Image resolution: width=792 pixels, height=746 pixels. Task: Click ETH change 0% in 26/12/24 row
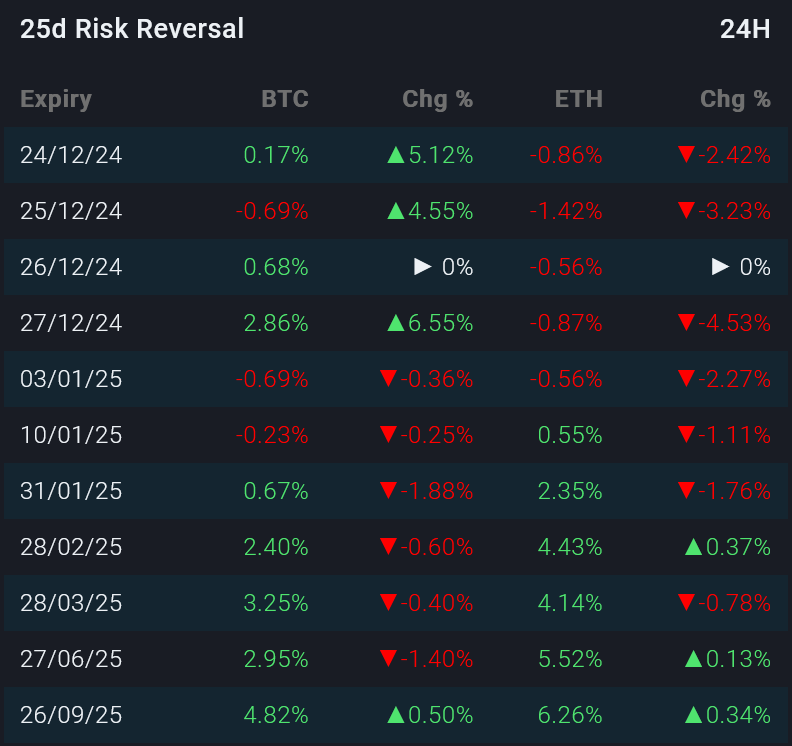(x=741, y=267)
